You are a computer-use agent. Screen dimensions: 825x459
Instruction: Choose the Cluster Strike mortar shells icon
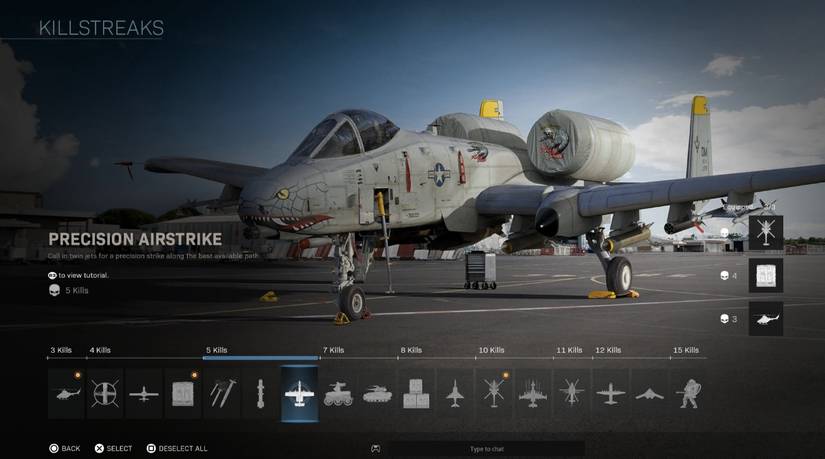(x=222, y=393)
